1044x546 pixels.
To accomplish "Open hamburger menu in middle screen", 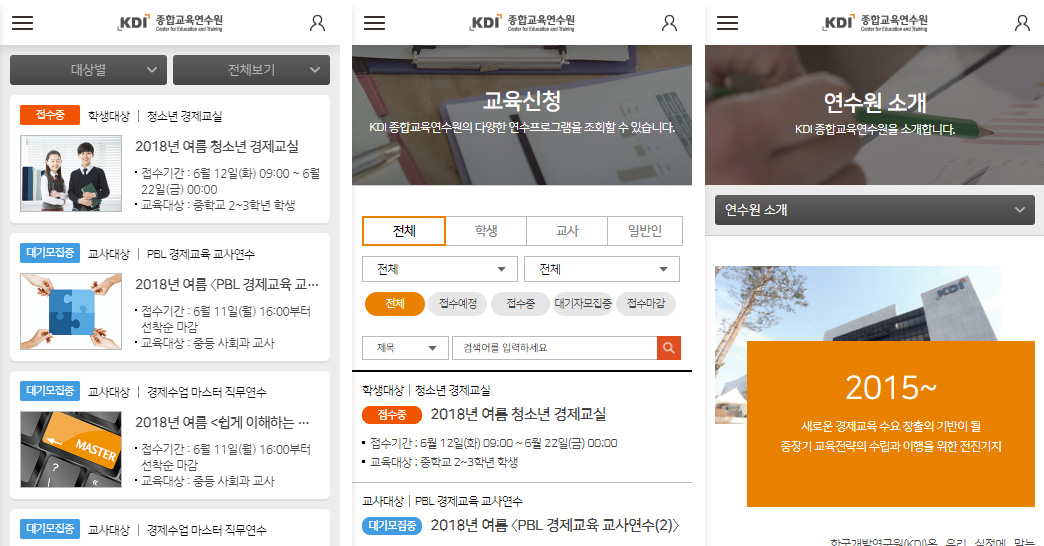I will click(x=374, y=23).
